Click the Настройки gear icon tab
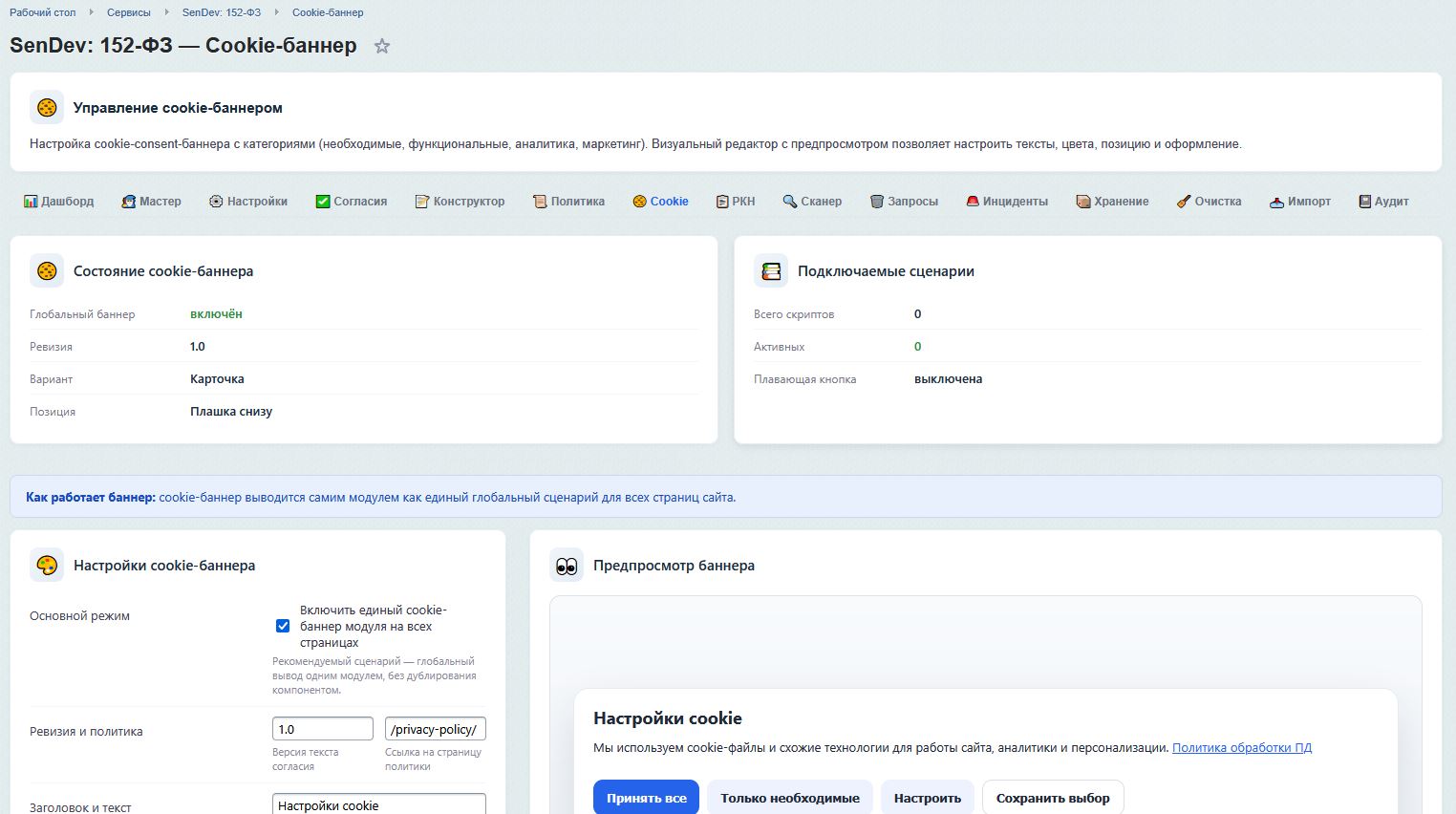This screenshot has width=1456, height=814. click(x=248, y=202)
